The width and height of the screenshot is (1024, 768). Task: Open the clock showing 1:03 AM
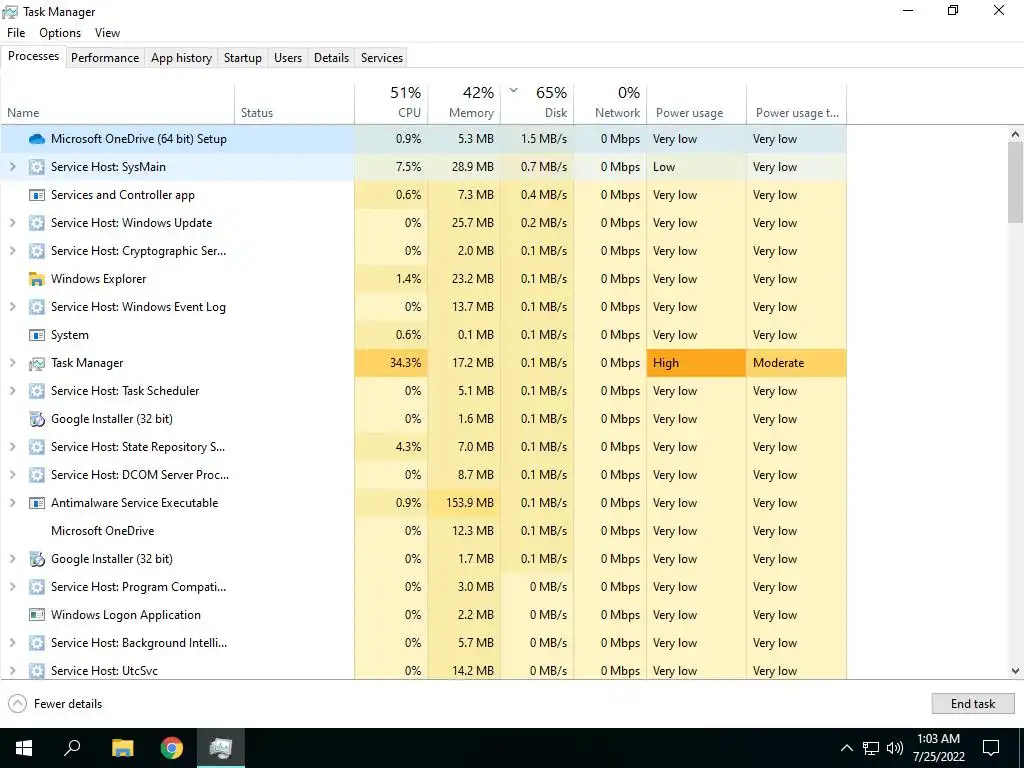(x=938, y=748)
